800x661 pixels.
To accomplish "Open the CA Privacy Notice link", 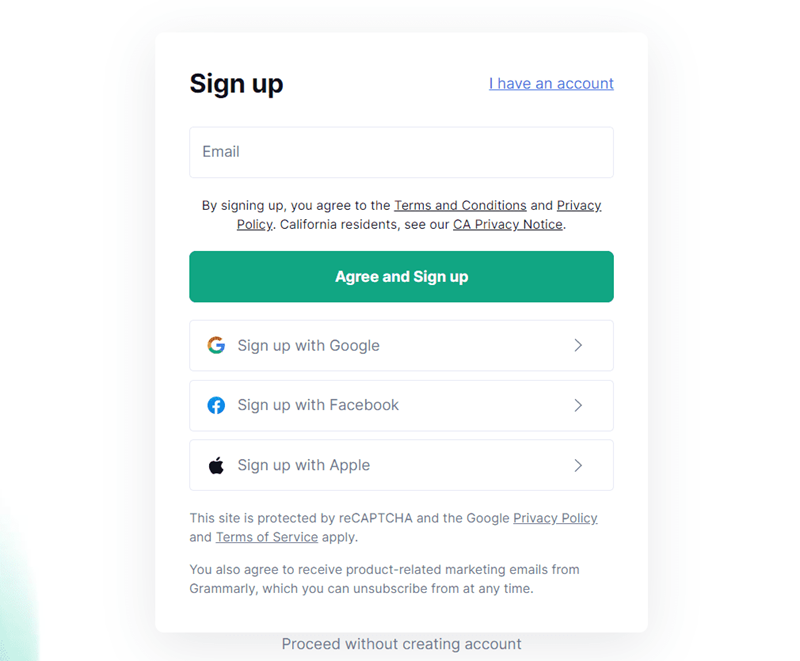I will tap(507, 224).
